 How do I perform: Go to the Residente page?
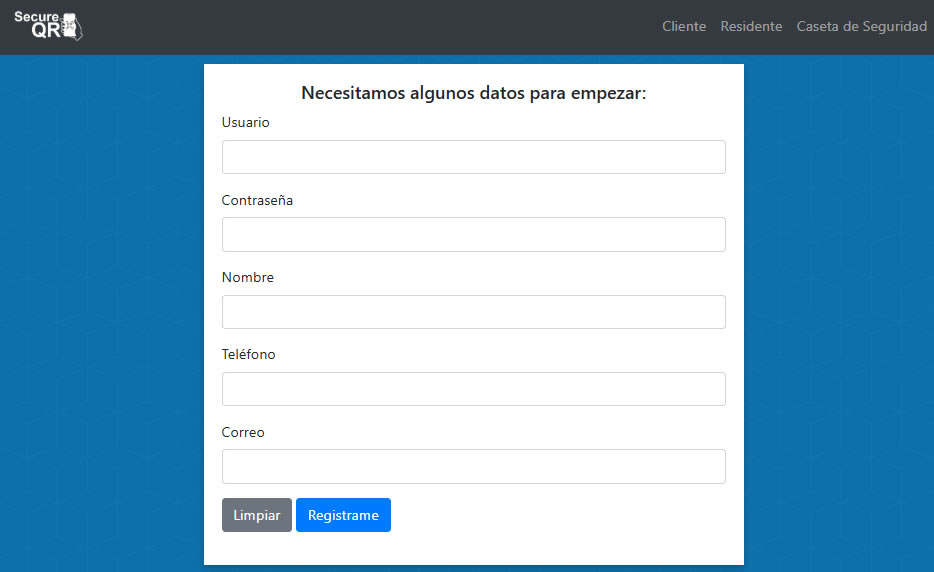tap(751, 27)
